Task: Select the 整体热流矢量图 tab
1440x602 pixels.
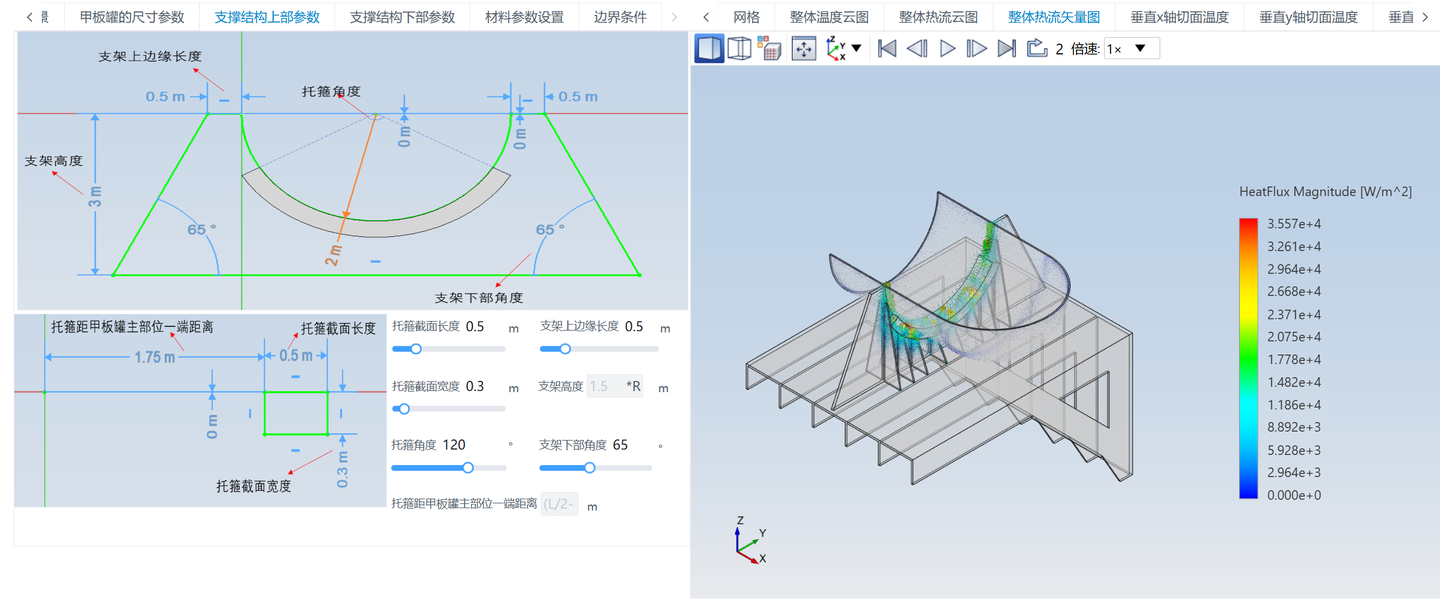Action: click(x=1054, y=17)
